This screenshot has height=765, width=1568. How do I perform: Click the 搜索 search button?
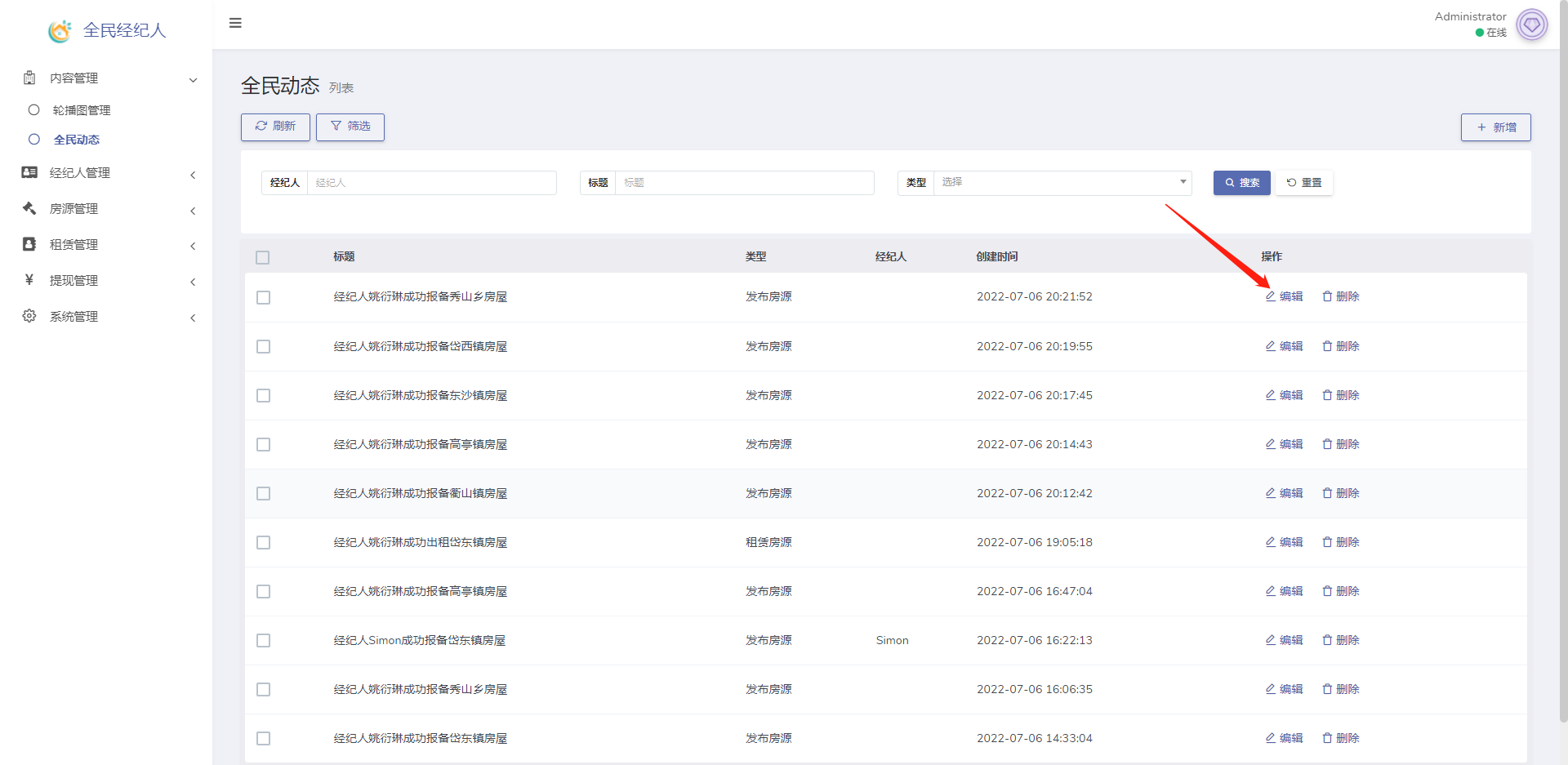point(1242,183)
